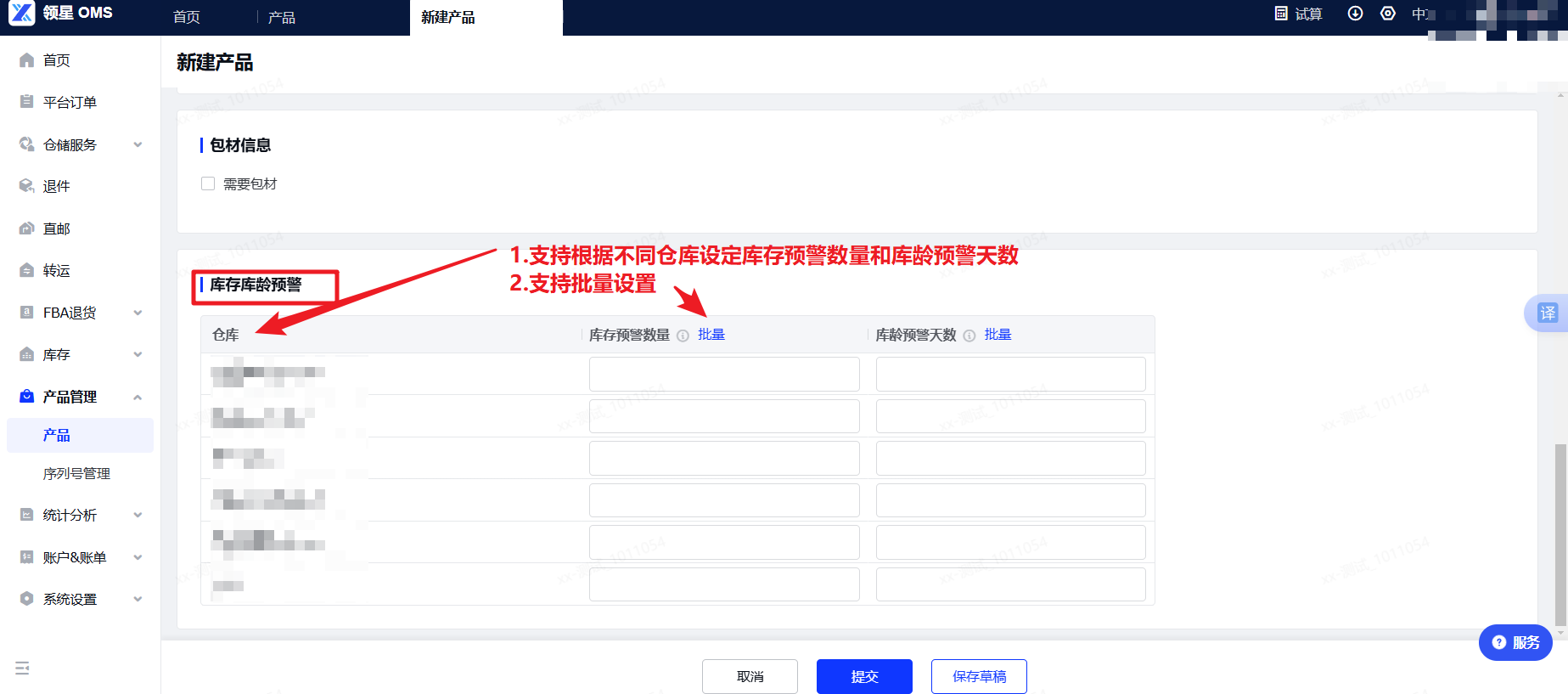The width and height of the screenshot is (1568, 694).
Task: Open 序列号管理 submenu item
Action: click(x=76, y=473)
